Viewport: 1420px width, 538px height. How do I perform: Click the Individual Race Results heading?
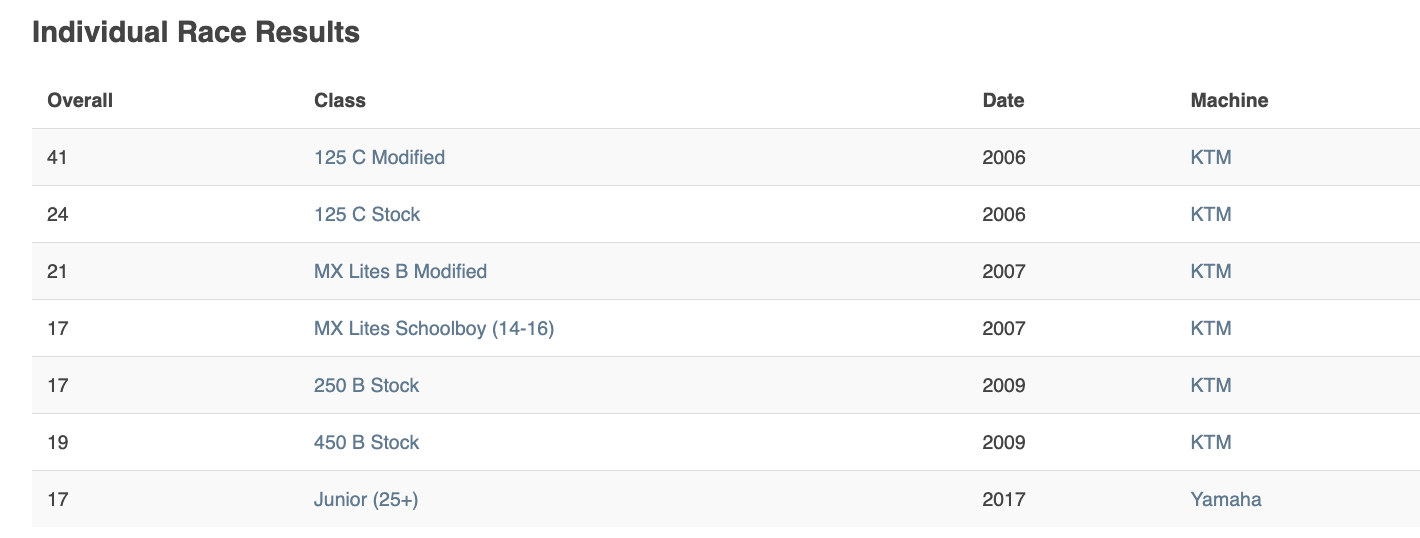[196, 33]
